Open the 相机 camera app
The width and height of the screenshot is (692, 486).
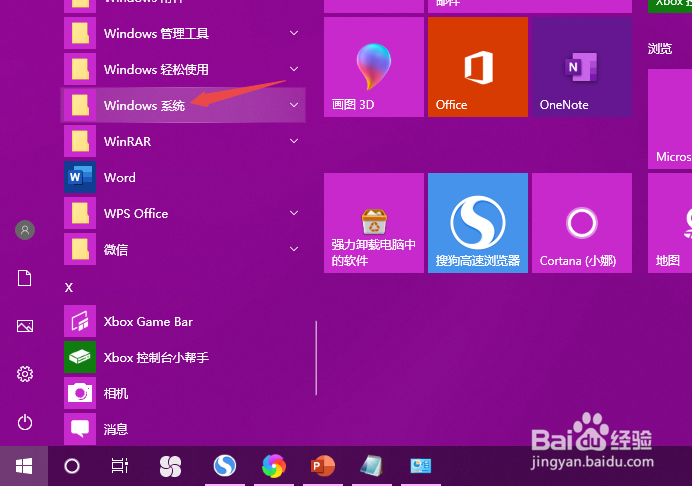[x=183, y=393]
